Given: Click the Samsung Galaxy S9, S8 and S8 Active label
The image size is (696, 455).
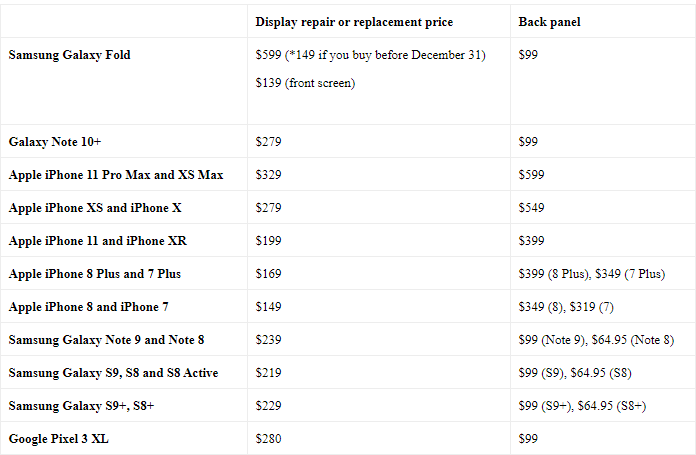Looking at the screenshot, I should coord(113,373).
